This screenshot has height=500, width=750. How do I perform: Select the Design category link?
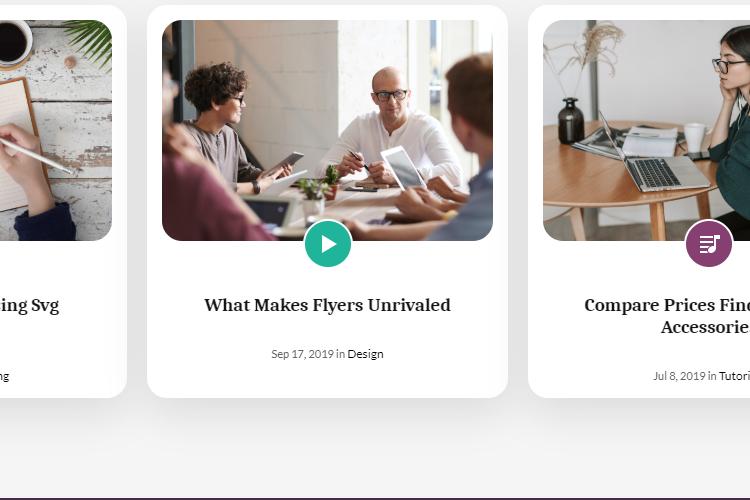click(x=365, y=354)
